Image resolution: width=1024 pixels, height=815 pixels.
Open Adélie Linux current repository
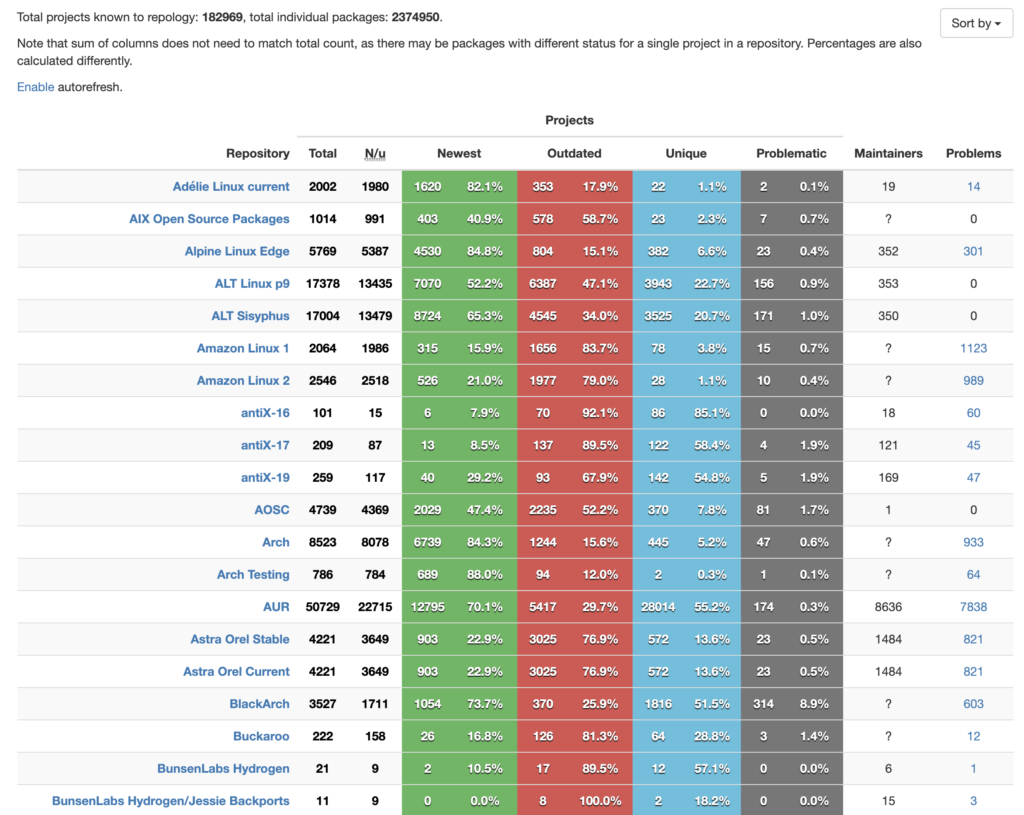(231, 186)
